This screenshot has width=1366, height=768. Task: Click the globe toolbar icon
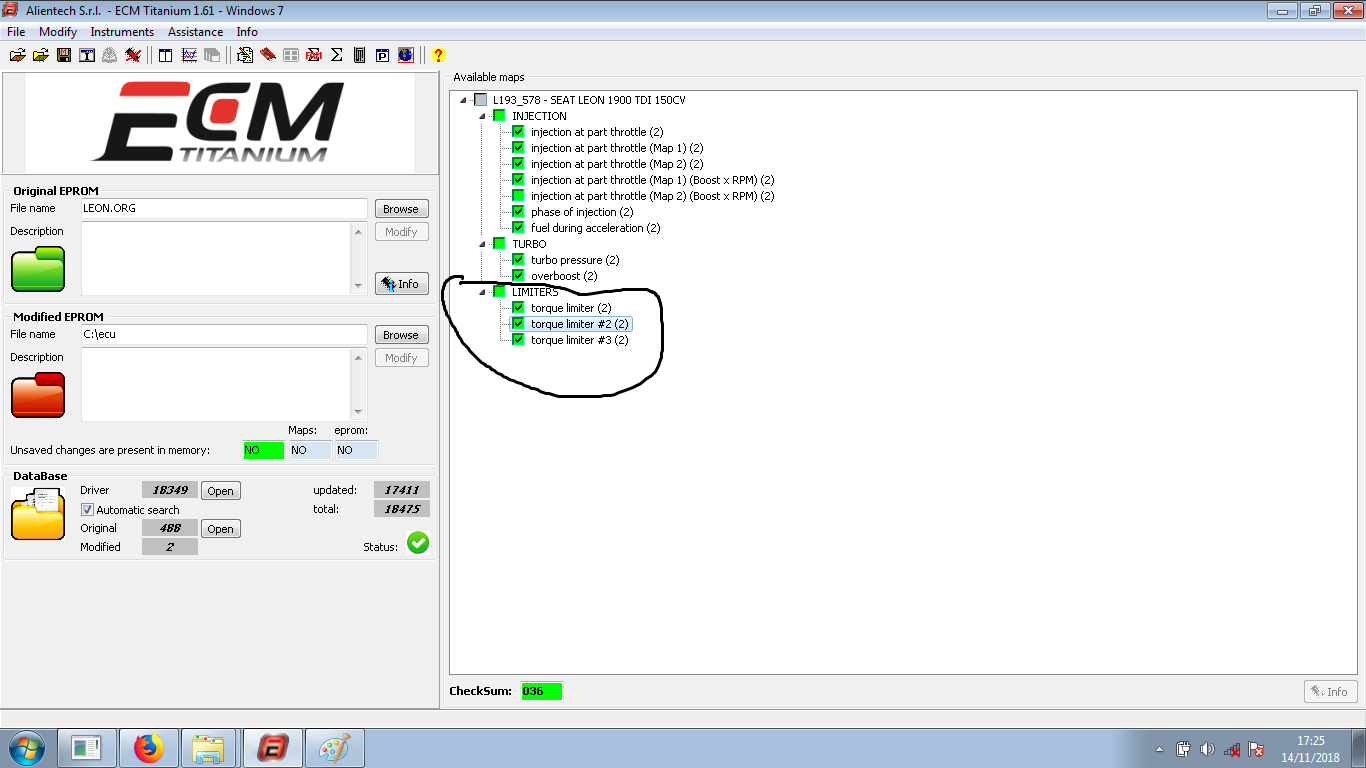[406, 55]
